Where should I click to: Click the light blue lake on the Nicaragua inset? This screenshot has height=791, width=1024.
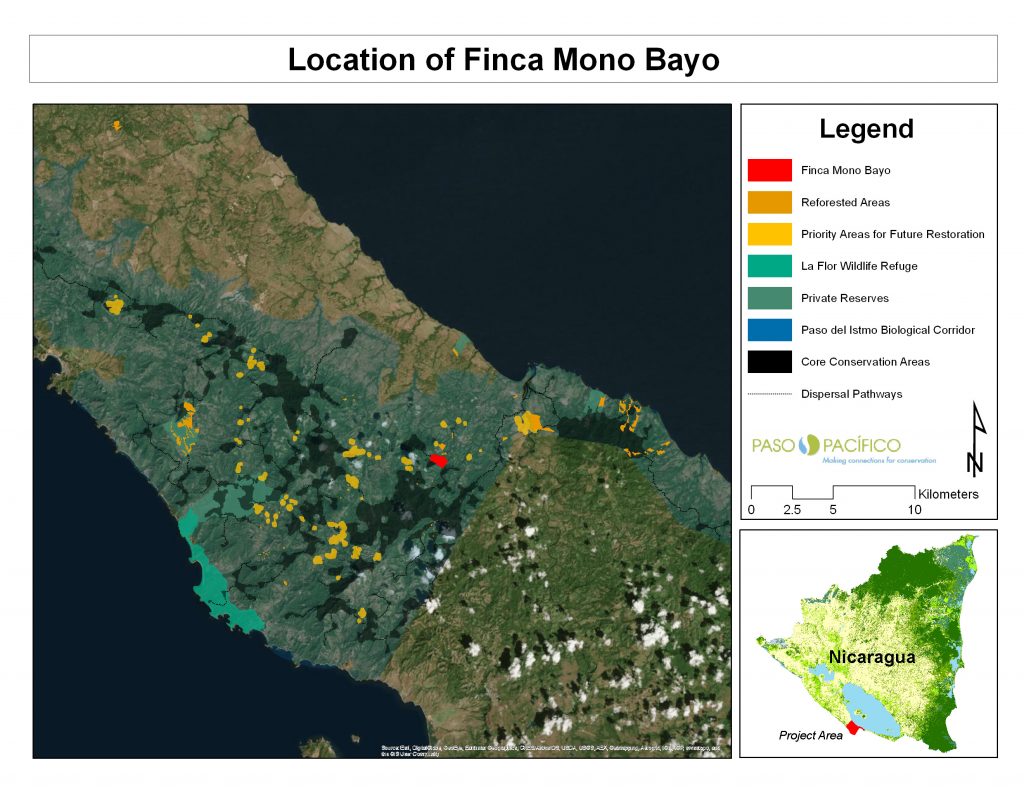click(872, 709)
